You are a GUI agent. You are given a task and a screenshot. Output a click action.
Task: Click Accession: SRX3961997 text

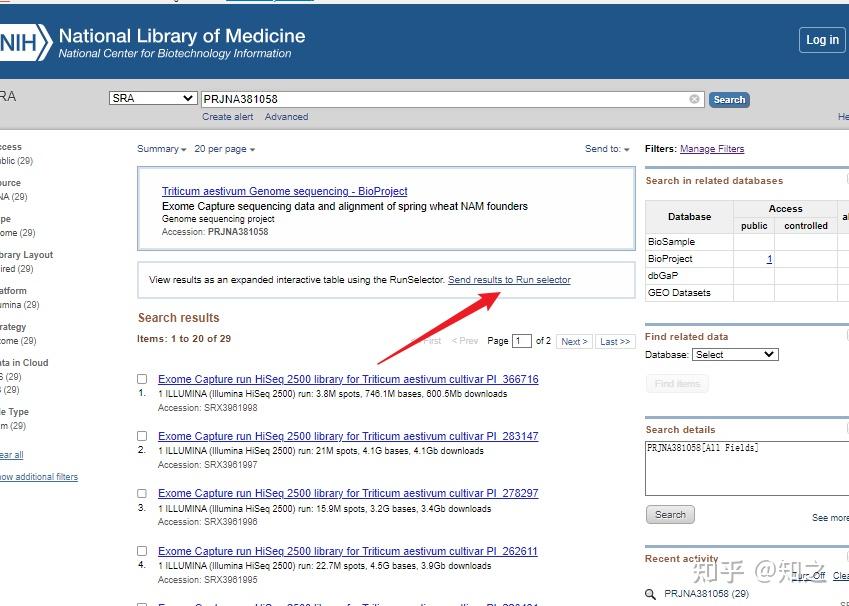point(207,465)
